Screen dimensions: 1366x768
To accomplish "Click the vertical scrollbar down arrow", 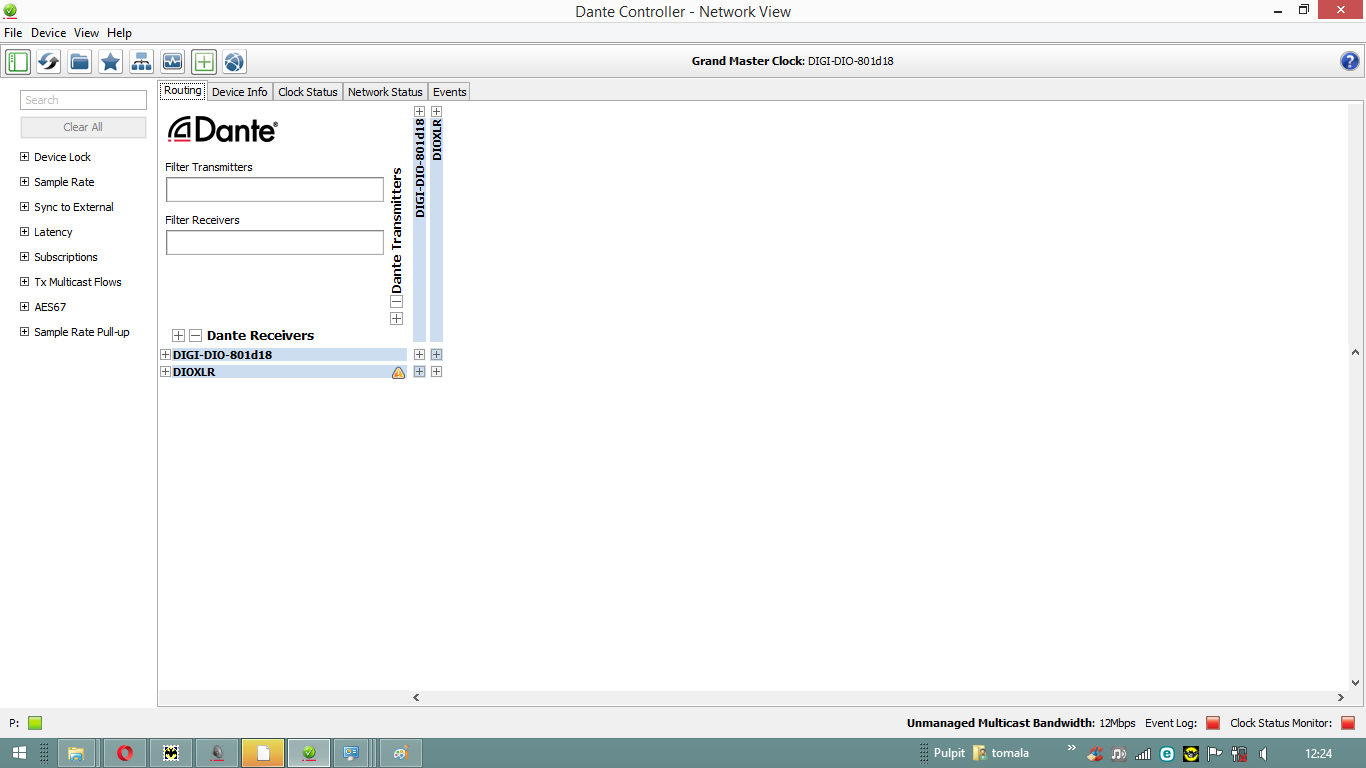I will (1356, 684).
